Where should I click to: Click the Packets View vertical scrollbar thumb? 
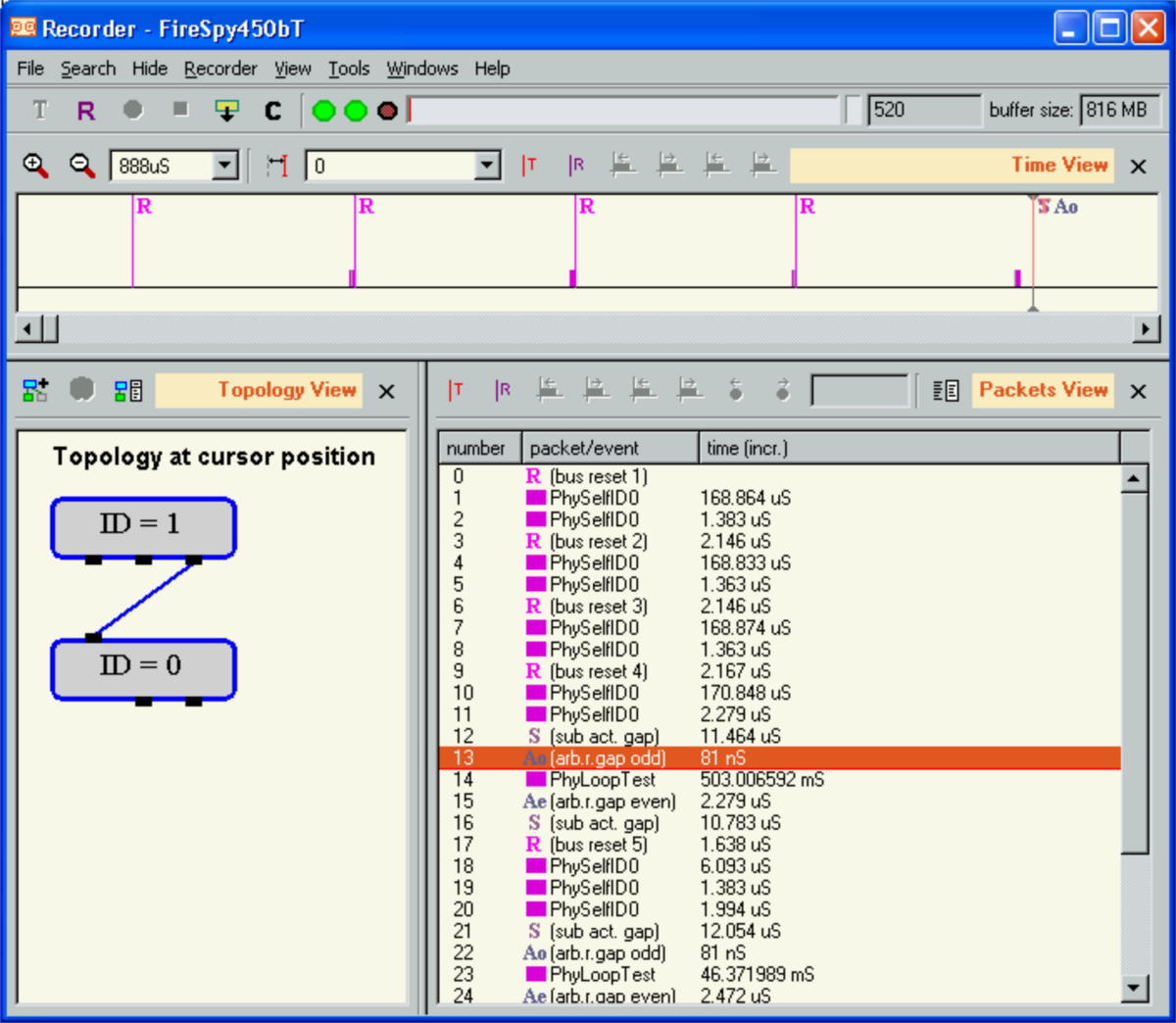(x=1134, y=672)
